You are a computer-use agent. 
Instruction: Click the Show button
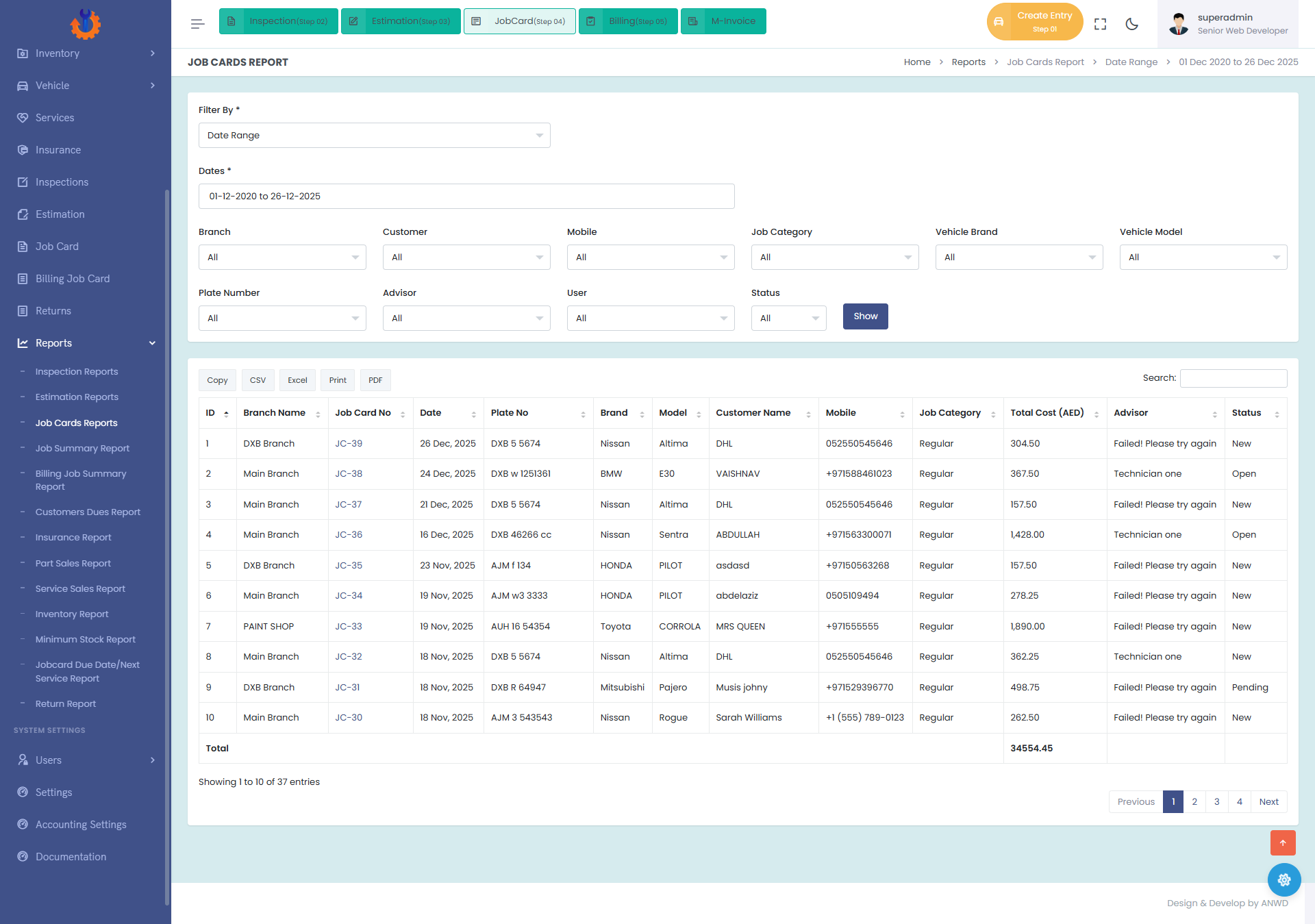coord(865,316)
